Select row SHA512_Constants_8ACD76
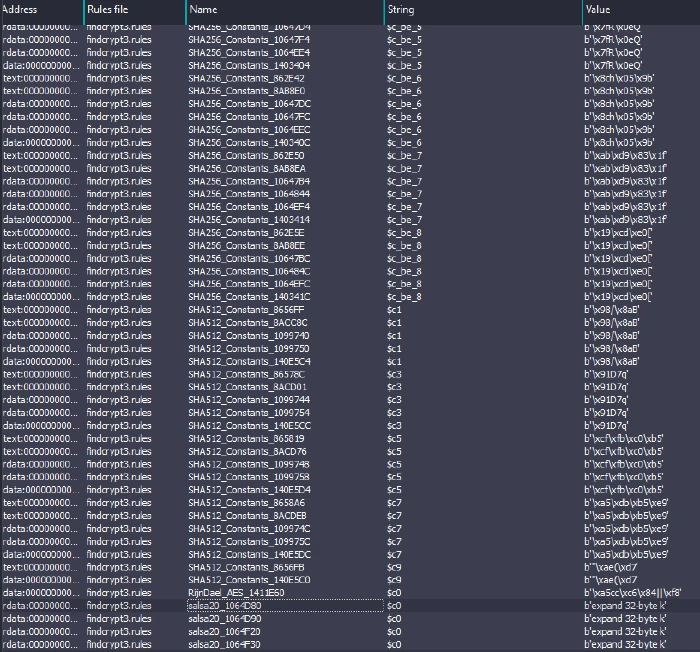 350,452
